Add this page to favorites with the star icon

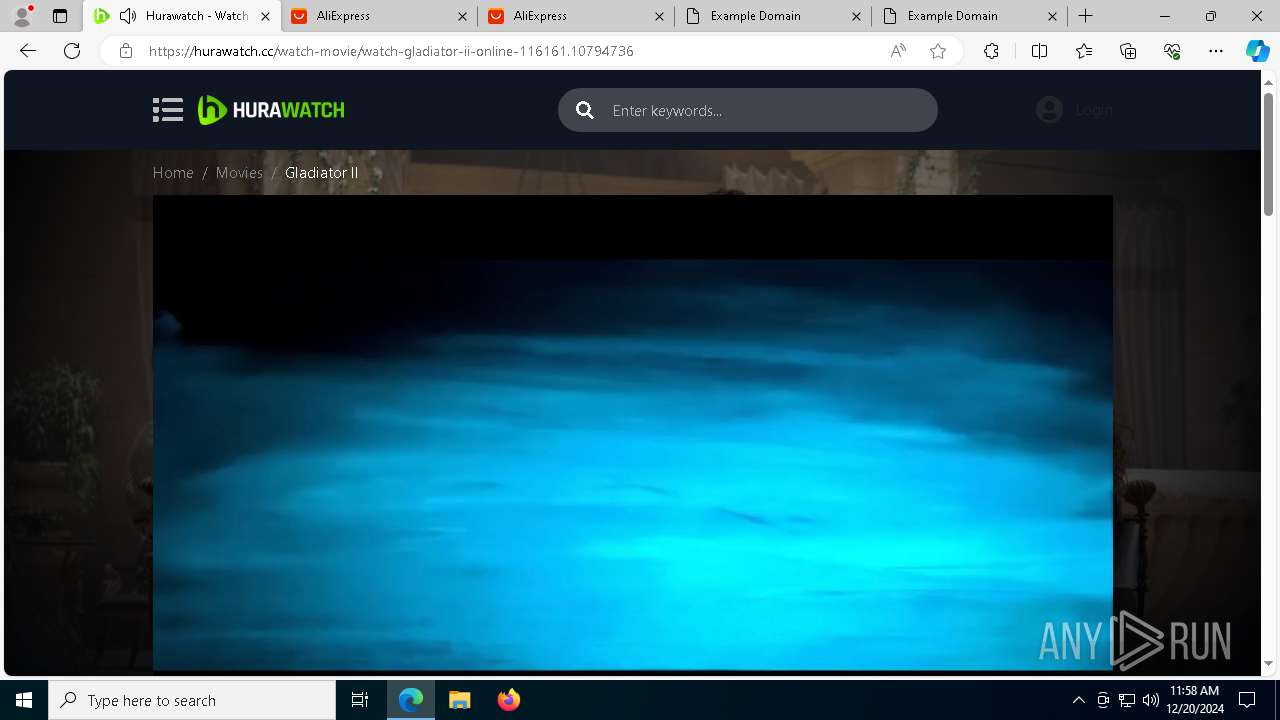(938, 51)
